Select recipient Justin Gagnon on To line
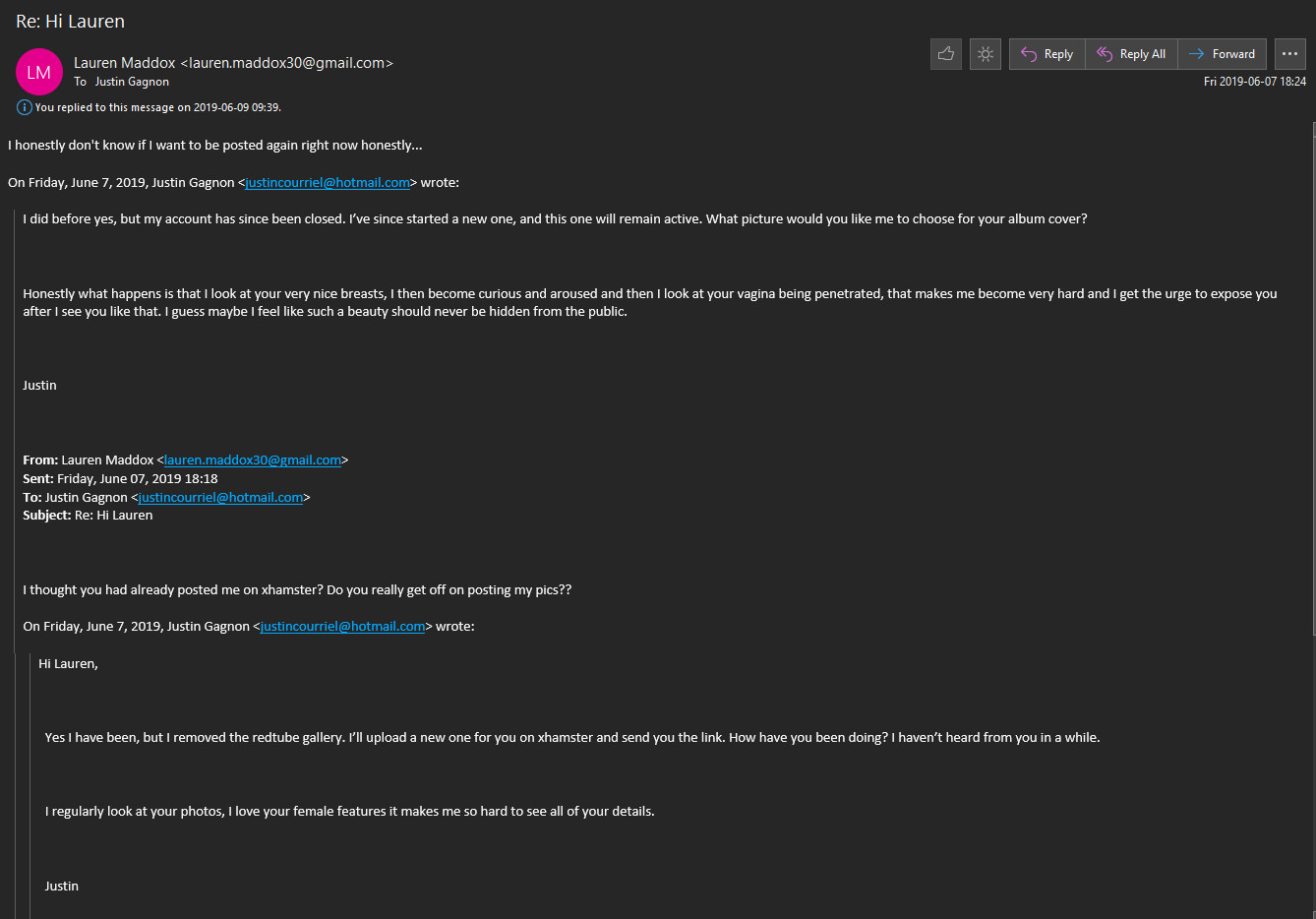Image resolution: width=1316 pixels, height=919 pixels. [132, 82]
